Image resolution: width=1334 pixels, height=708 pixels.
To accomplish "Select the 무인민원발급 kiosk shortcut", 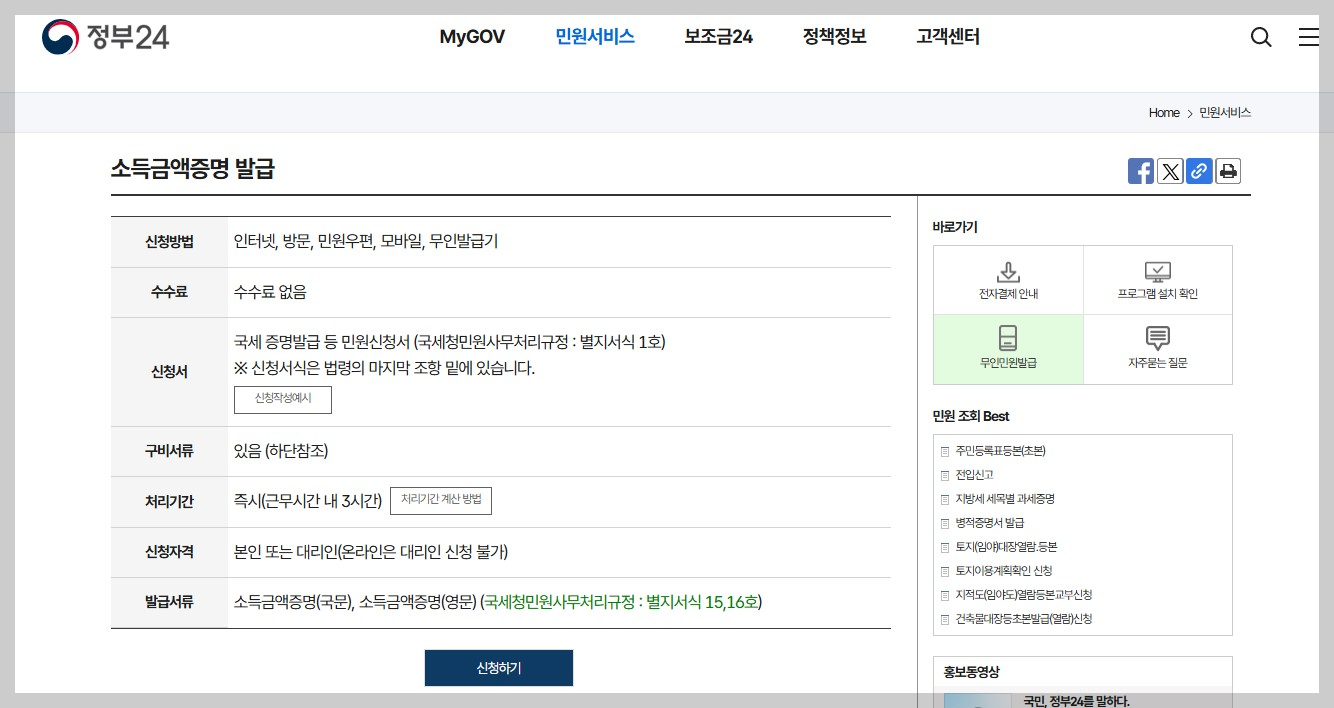I will (x=1007, y=349).
